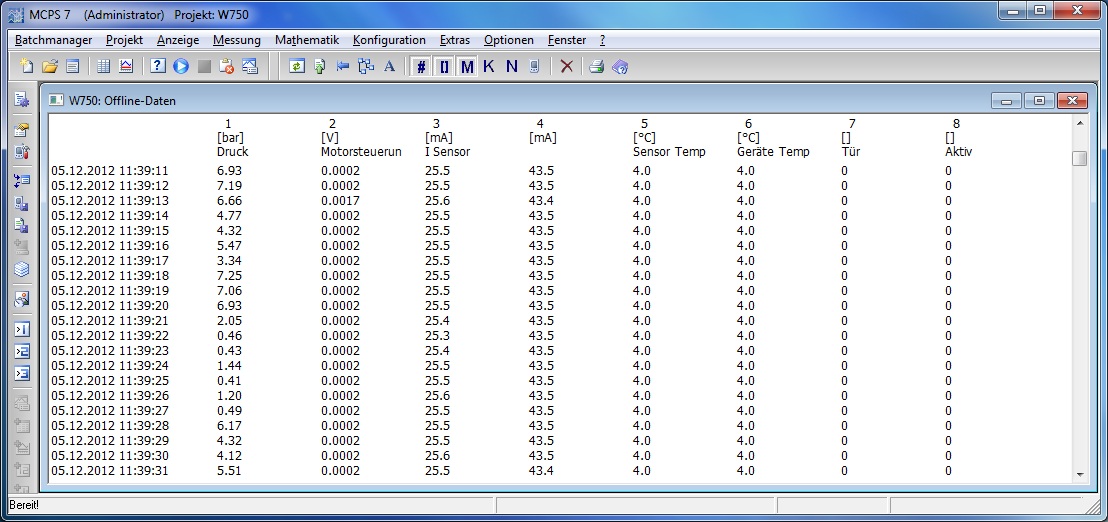Open the Extras dropdown menu
The image size is (1108, 522).
click(x=454, y=40)
